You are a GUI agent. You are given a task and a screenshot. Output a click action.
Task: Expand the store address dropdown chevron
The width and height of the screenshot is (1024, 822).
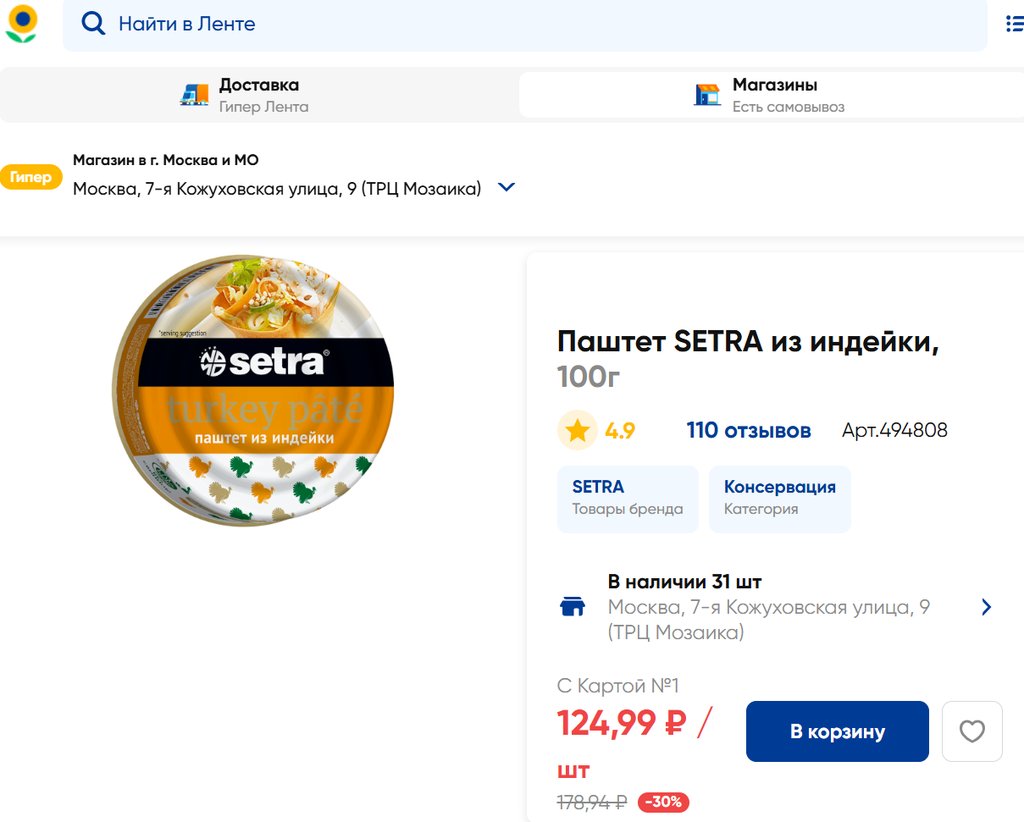click(506, 188)
